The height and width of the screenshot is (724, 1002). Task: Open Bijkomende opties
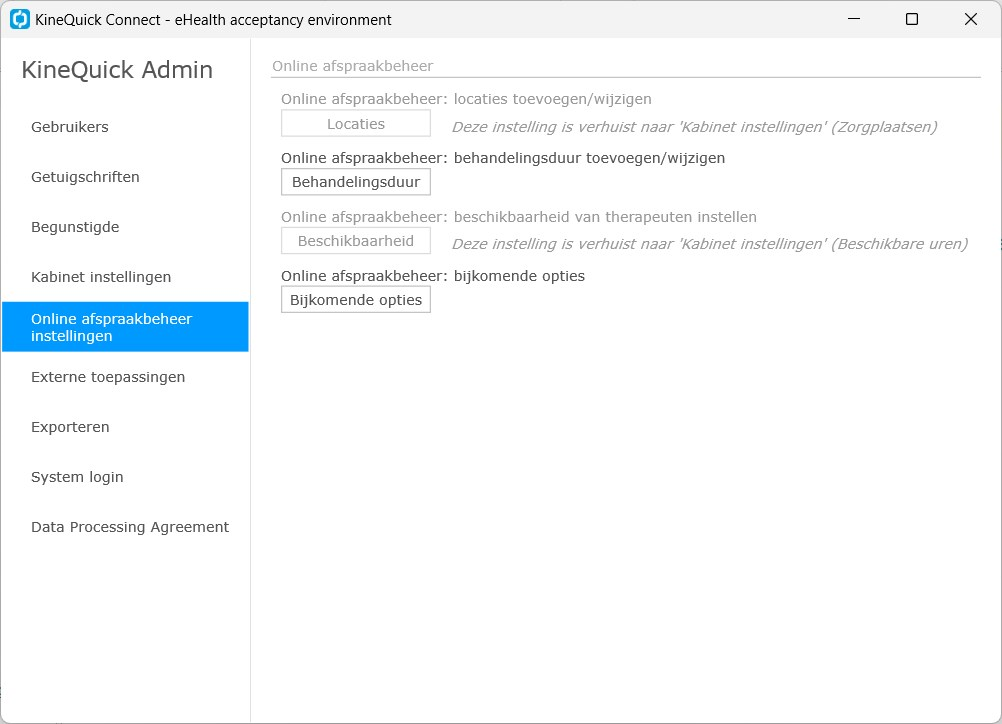[356, 300]
